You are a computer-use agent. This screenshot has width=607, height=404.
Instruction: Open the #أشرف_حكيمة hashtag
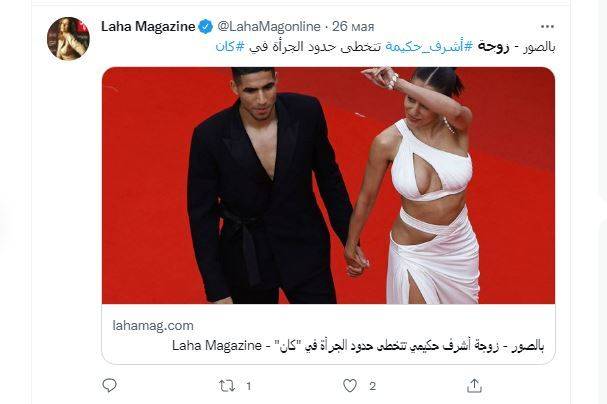point(429,47)
